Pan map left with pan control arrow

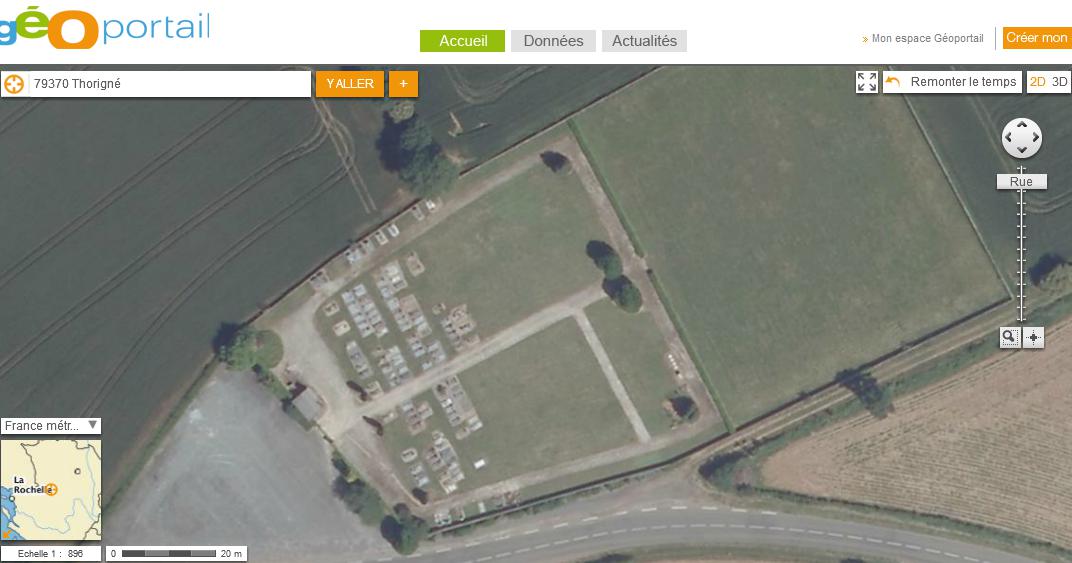[x=1009, y=138]
